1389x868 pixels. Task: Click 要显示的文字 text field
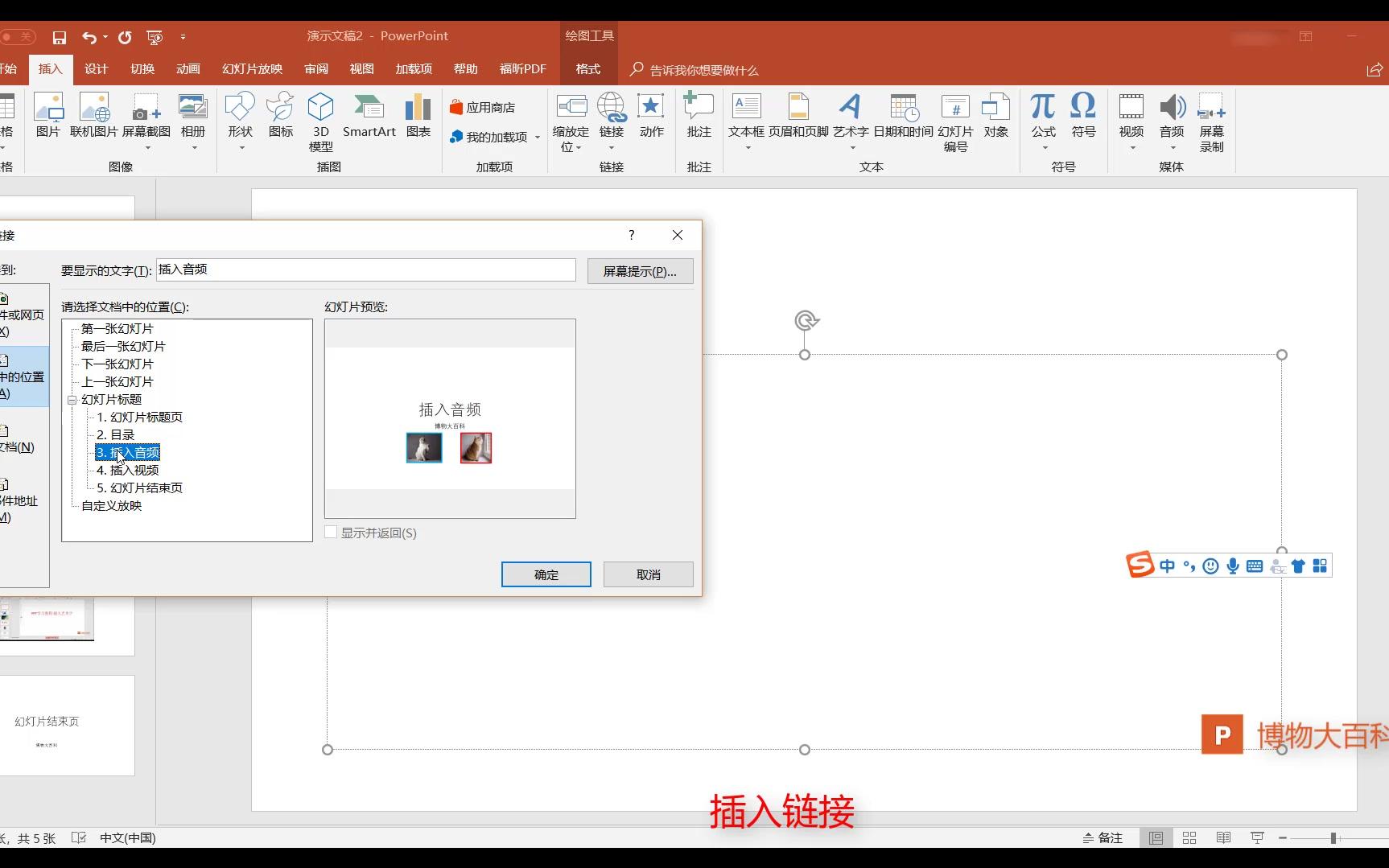coord(366,270)
